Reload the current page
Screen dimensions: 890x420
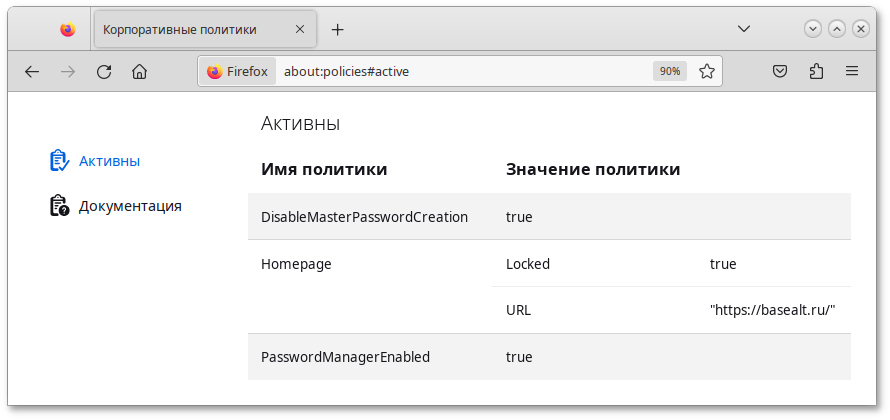pyautogui.click(x=103, y=72)
